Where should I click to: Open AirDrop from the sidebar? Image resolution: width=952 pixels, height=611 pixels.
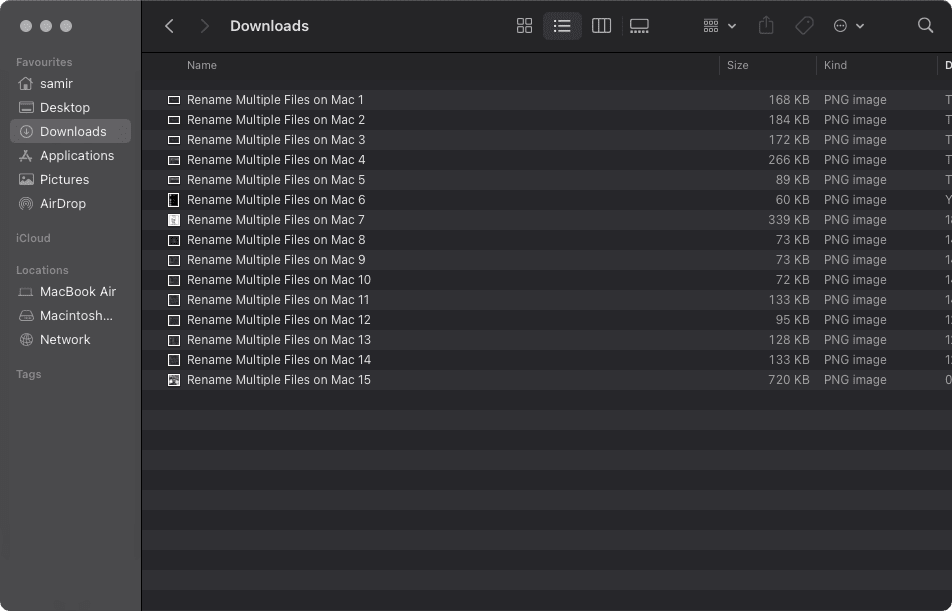click(x=62, y=203)
